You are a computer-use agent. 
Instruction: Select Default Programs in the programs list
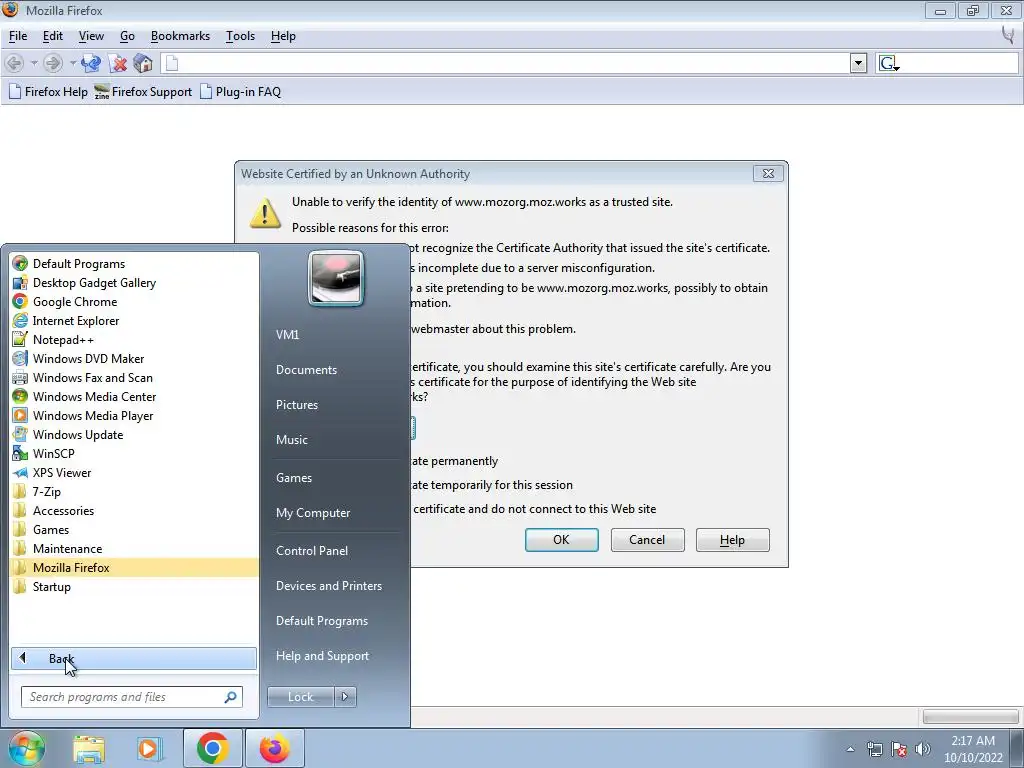134,264
